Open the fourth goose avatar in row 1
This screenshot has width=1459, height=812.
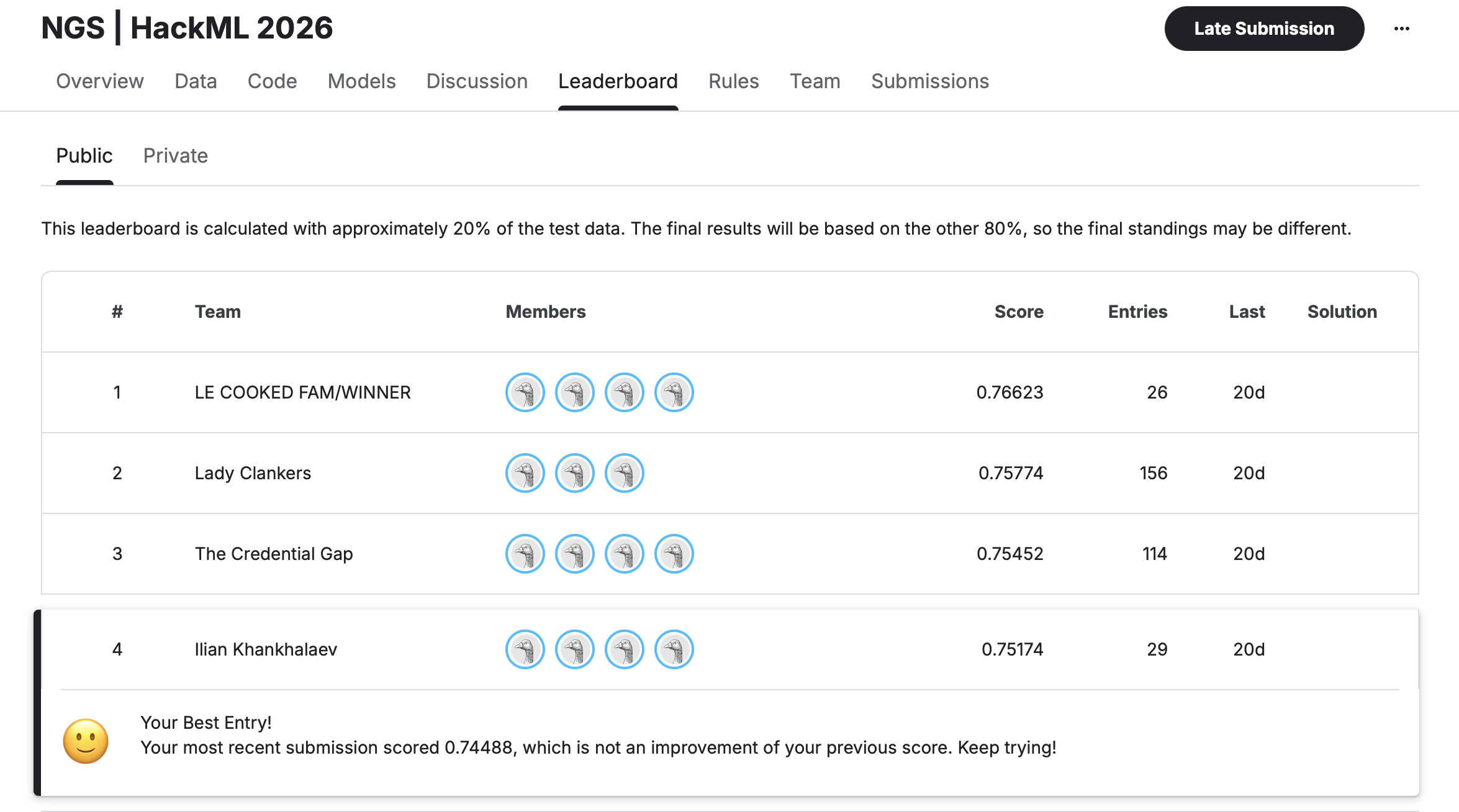(674, 392)
